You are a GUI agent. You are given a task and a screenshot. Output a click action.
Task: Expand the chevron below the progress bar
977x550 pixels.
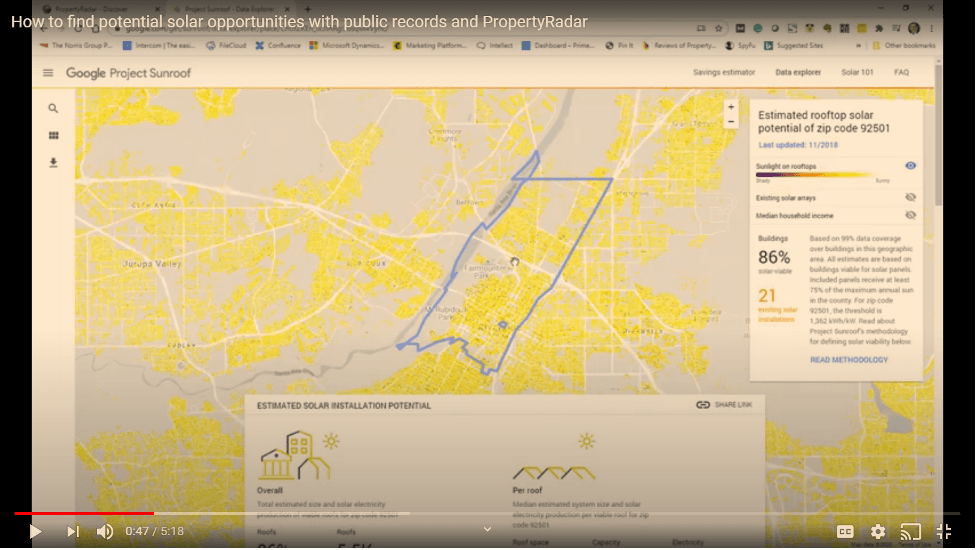tap(487, 529)
